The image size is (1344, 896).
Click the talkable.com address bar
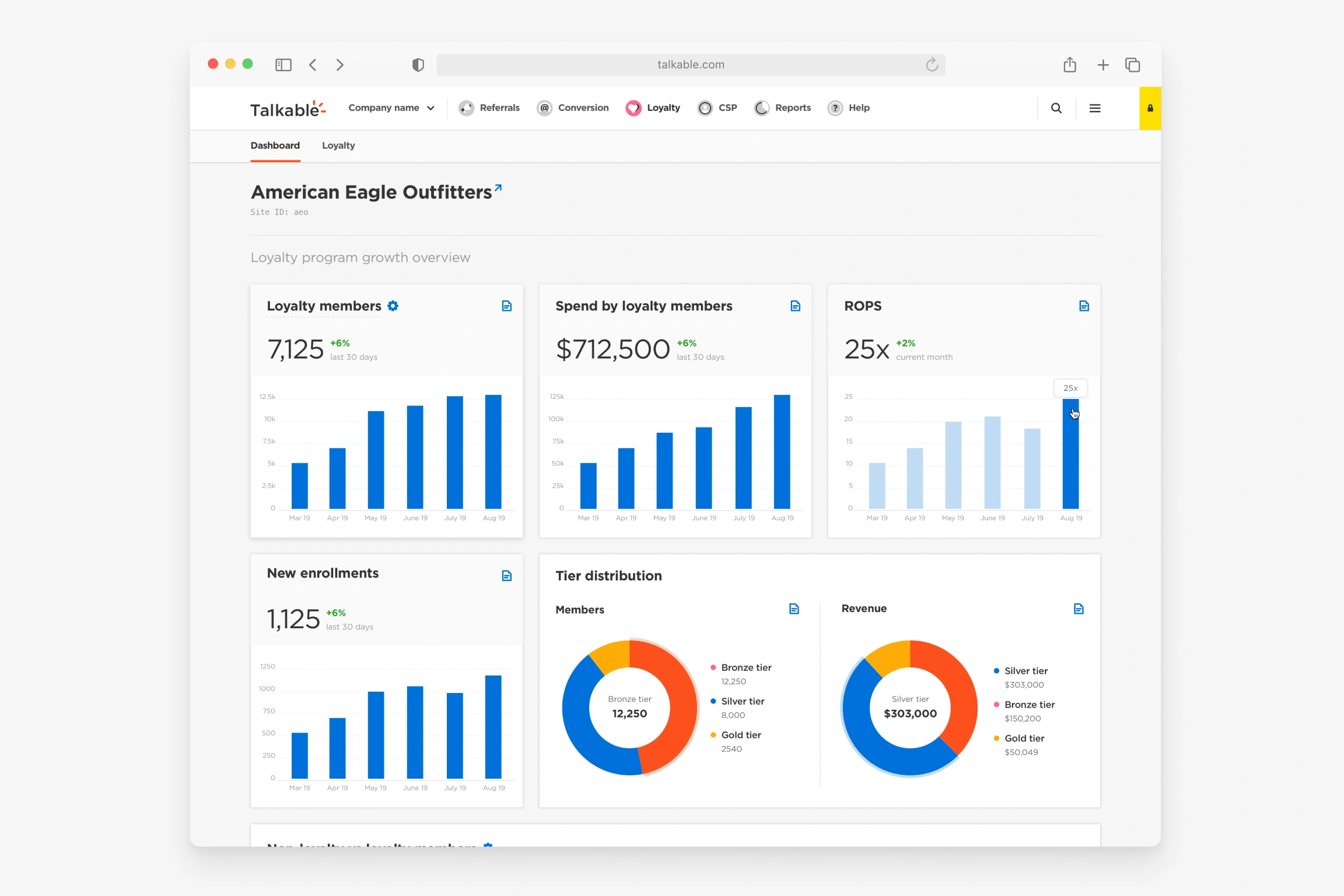691,65
